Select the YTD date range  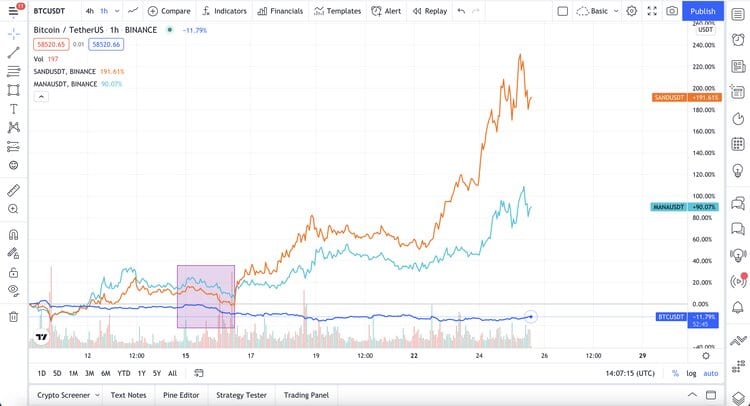123,373
